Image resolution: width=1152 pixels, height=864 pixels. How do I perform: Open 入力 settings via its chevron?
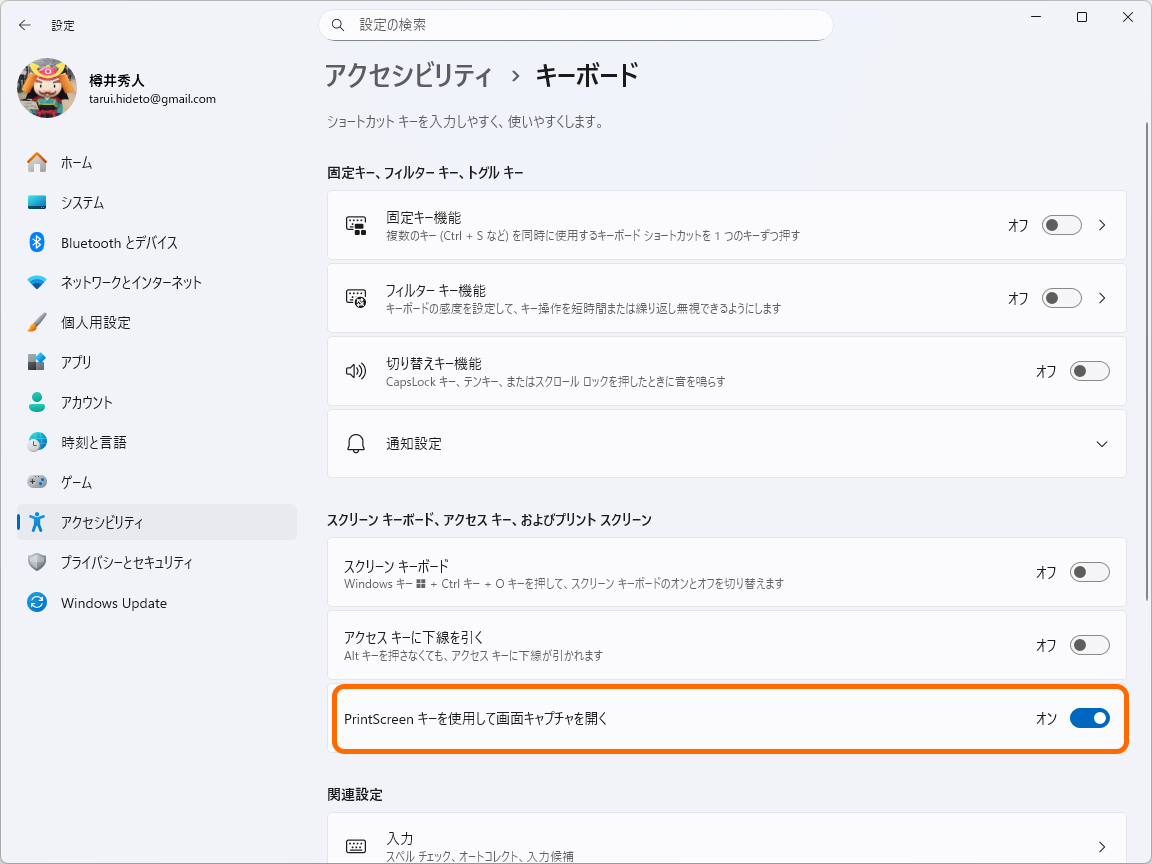point(1101,845)
